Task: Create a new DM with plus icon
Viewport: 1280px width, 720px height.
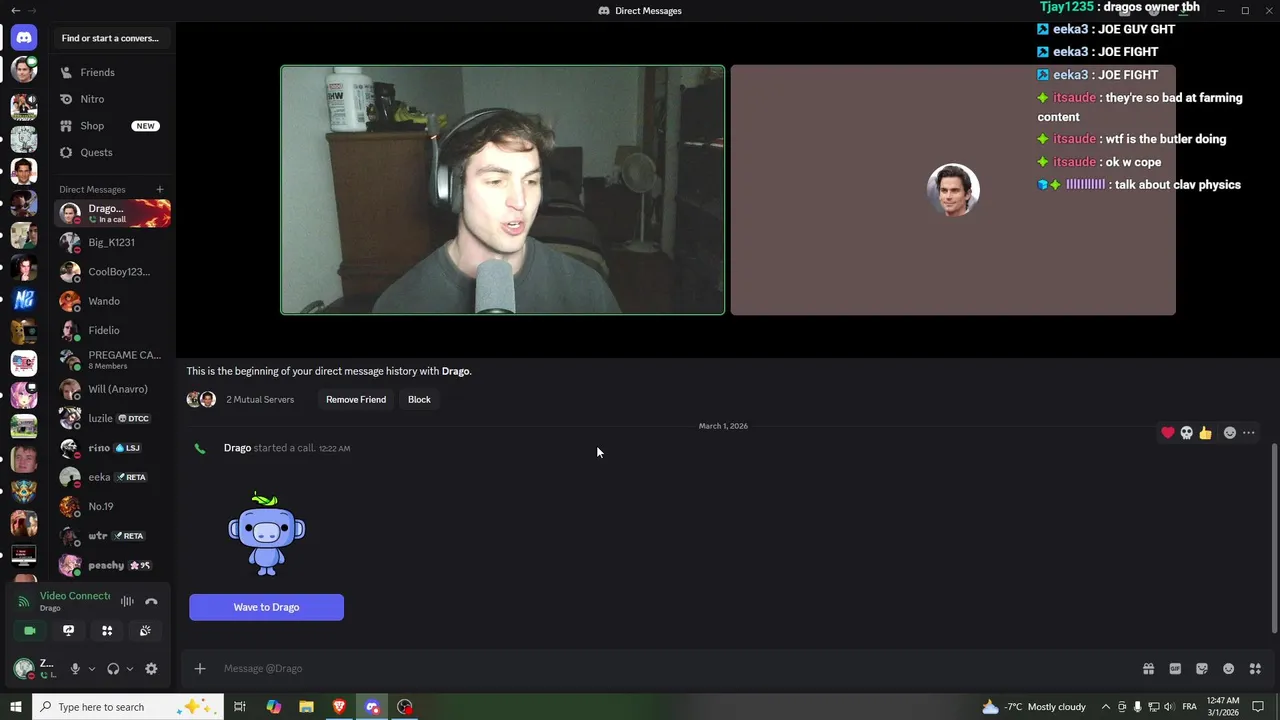Action: pos(159,189)
